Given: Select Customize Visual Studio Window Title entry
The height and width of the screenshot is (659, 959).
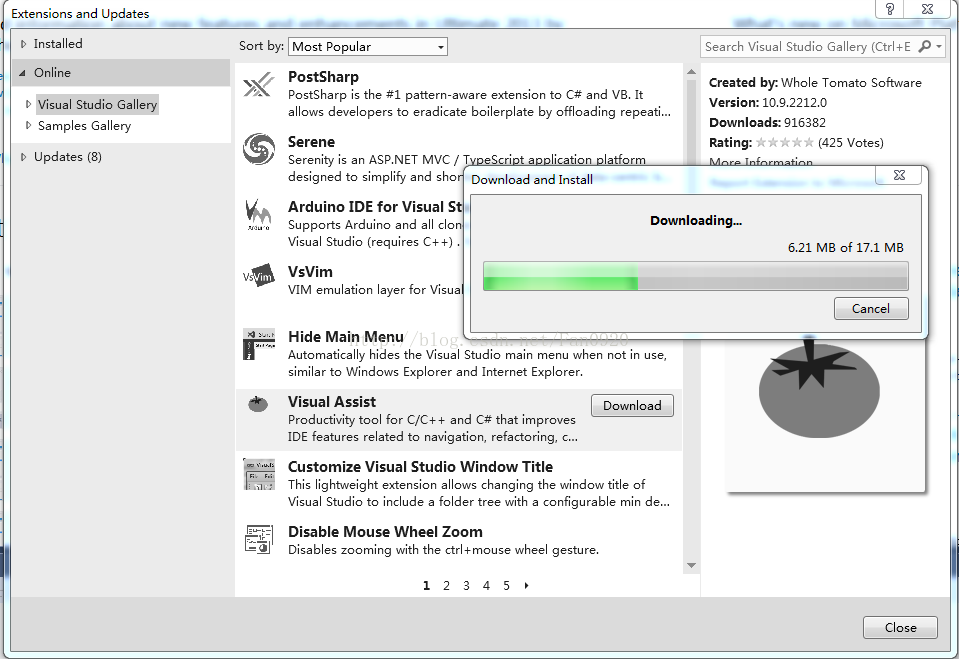Looking at the screenshot, I should click(x=420, y=467).
